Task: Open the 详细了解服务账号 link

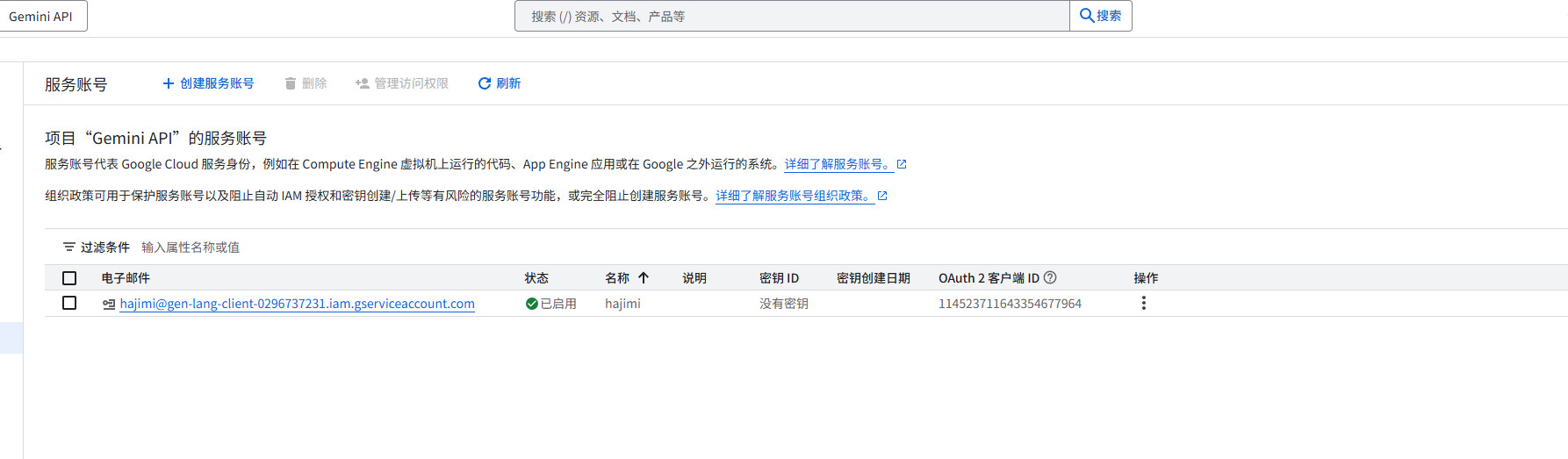Action: [x=838, y=164]
